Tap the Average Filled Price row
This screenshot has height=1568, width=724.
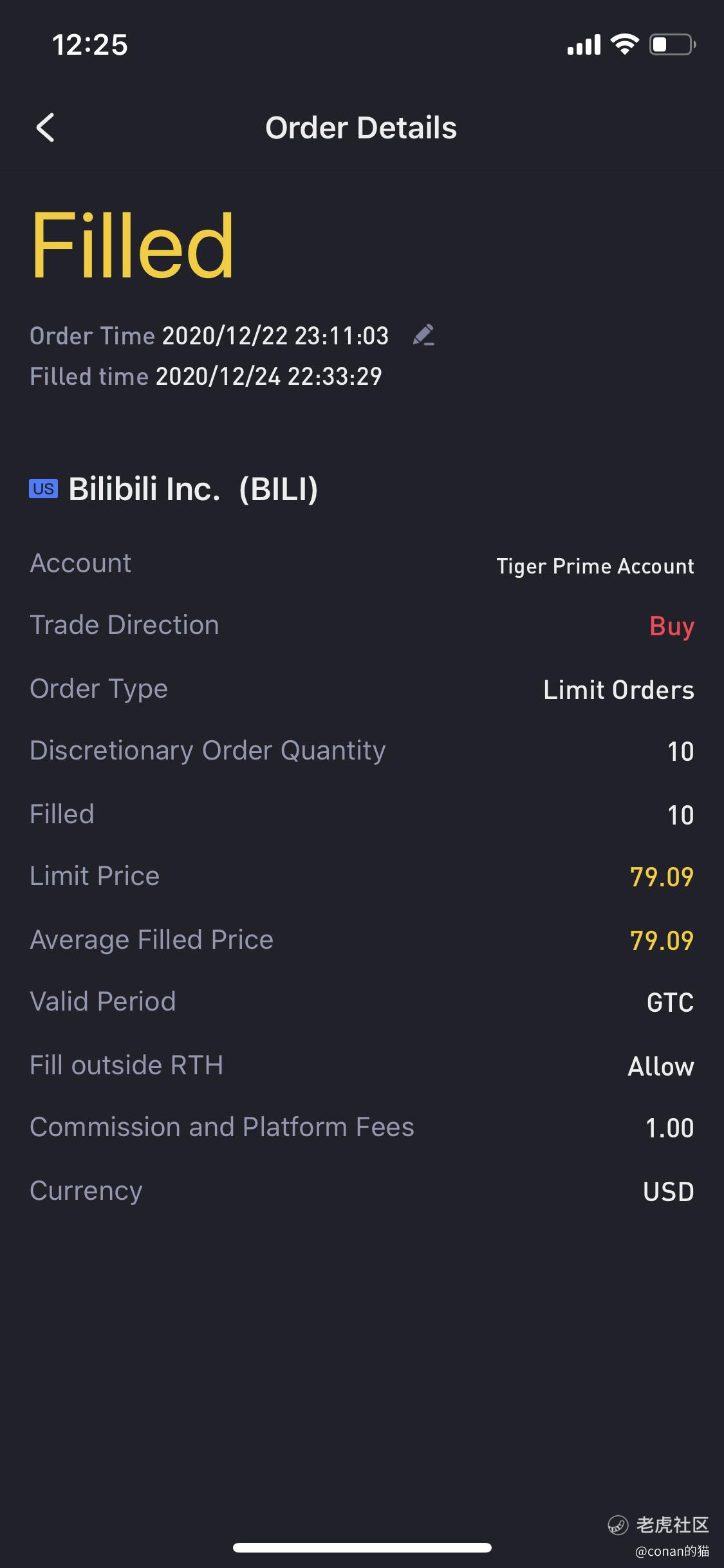coord(362,940)
